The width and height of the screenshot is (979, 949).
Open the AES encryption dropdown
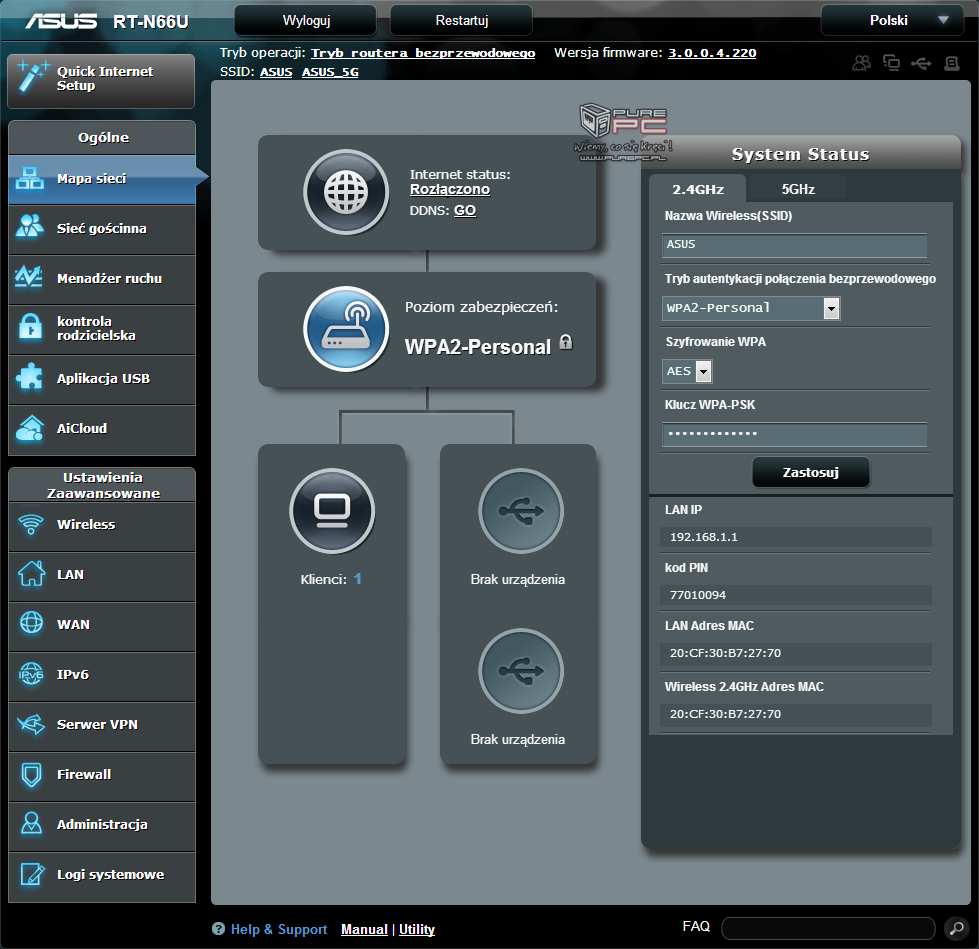pos(687,371)
